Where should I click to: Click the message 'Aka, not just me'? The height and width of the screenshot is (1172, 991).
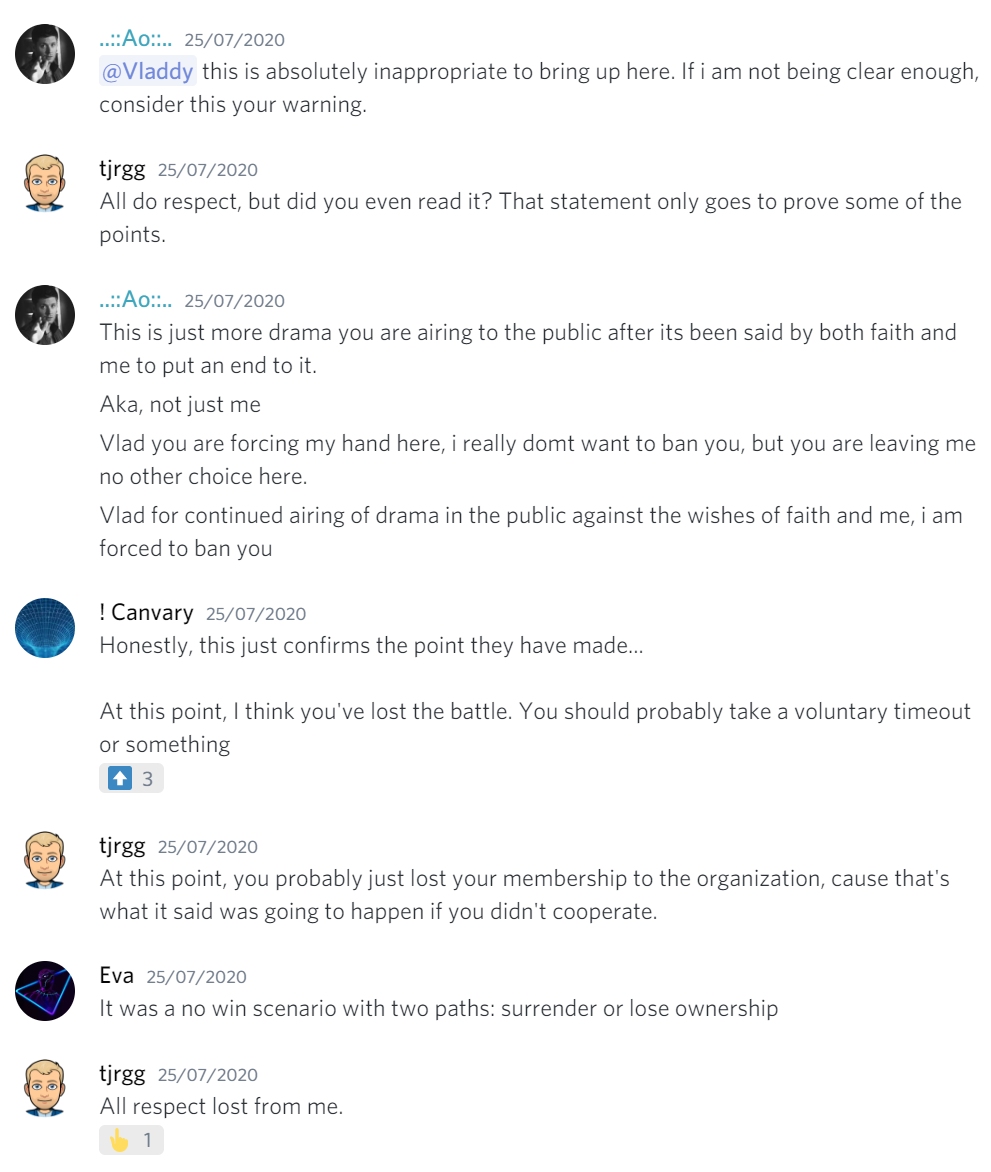pos(180,405)
